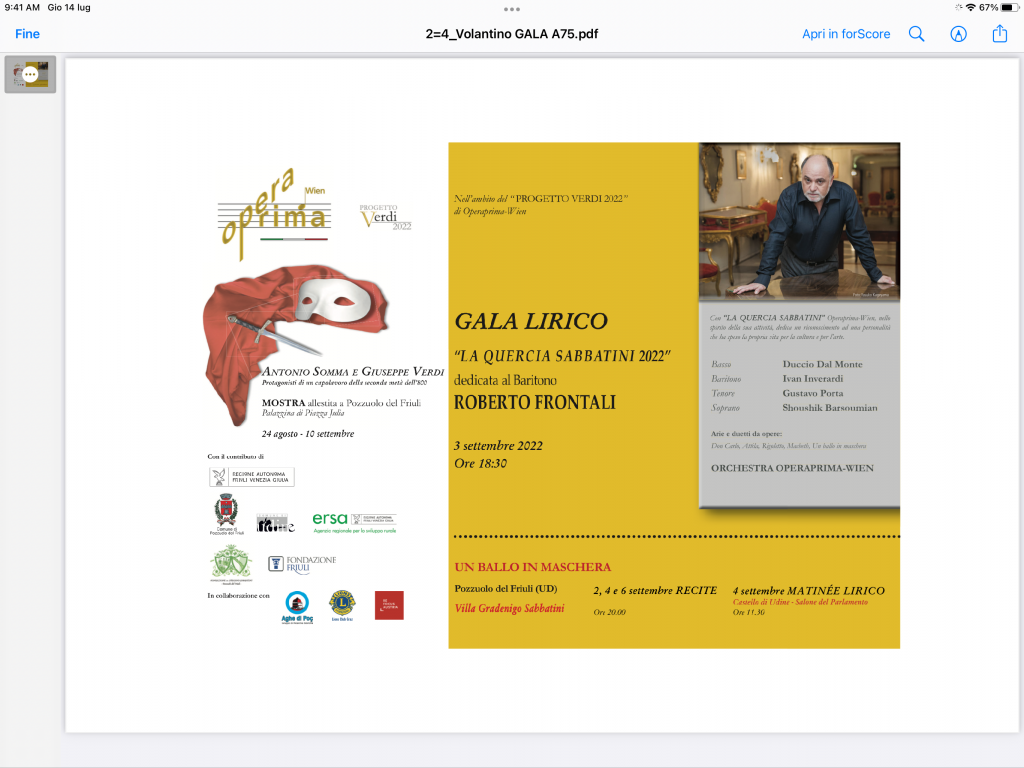Tap the Antonio Somma e Giuseppe Verdi title

point(353,372)
